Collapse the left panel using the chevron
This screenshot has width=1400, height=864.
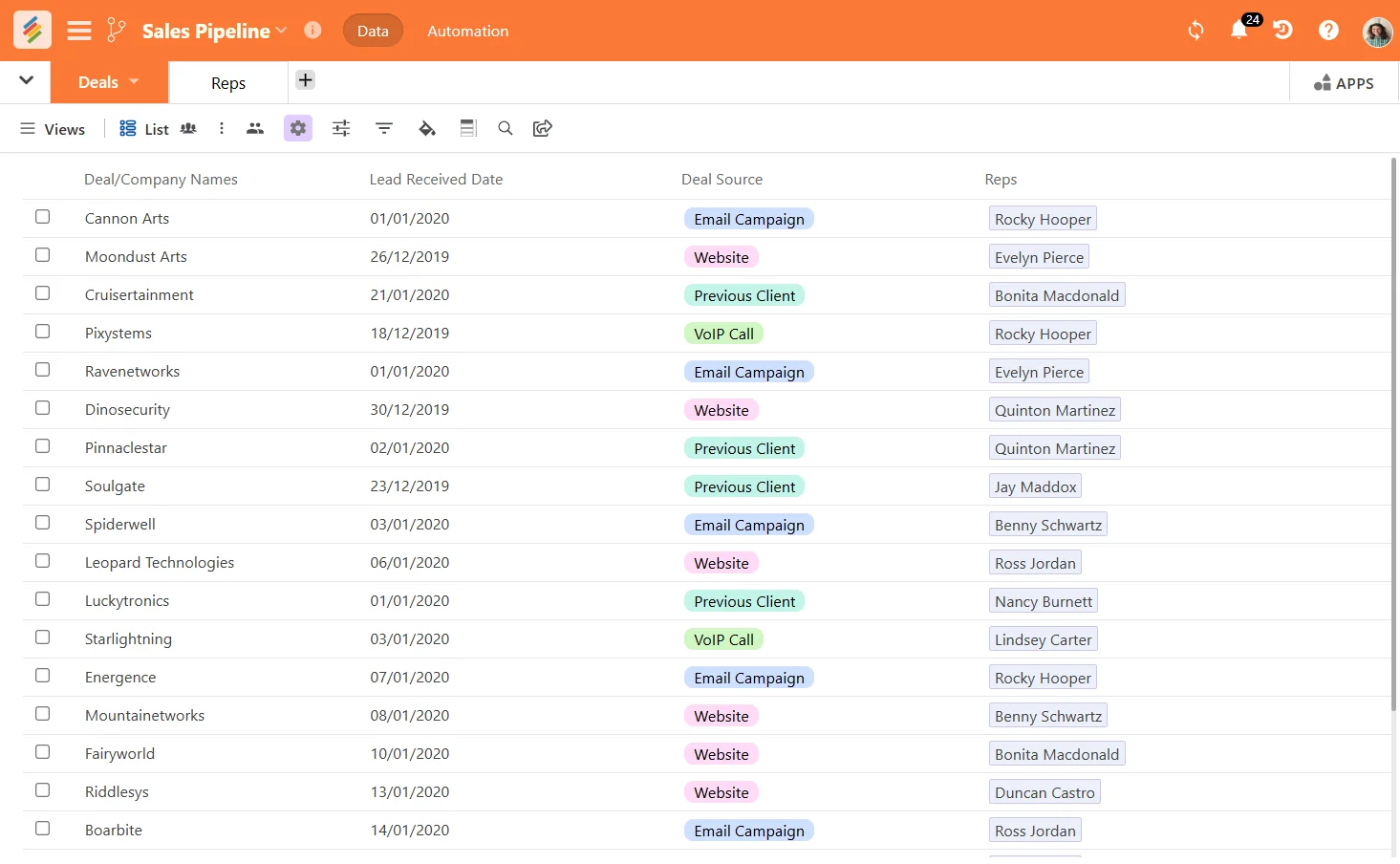click(x=26, y=81)
